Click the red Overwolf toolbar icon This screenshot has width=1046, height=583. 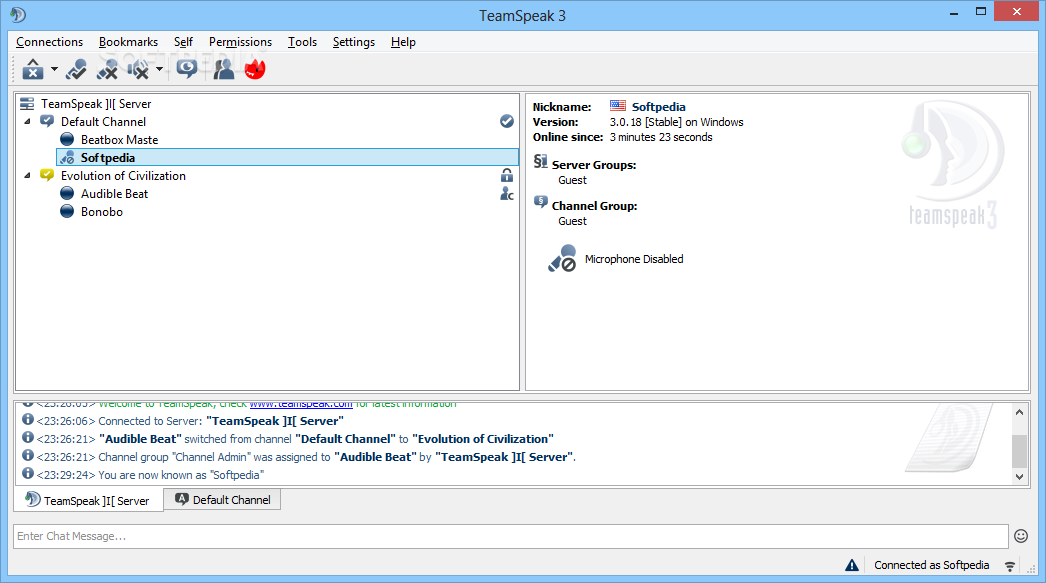[255, 69]
